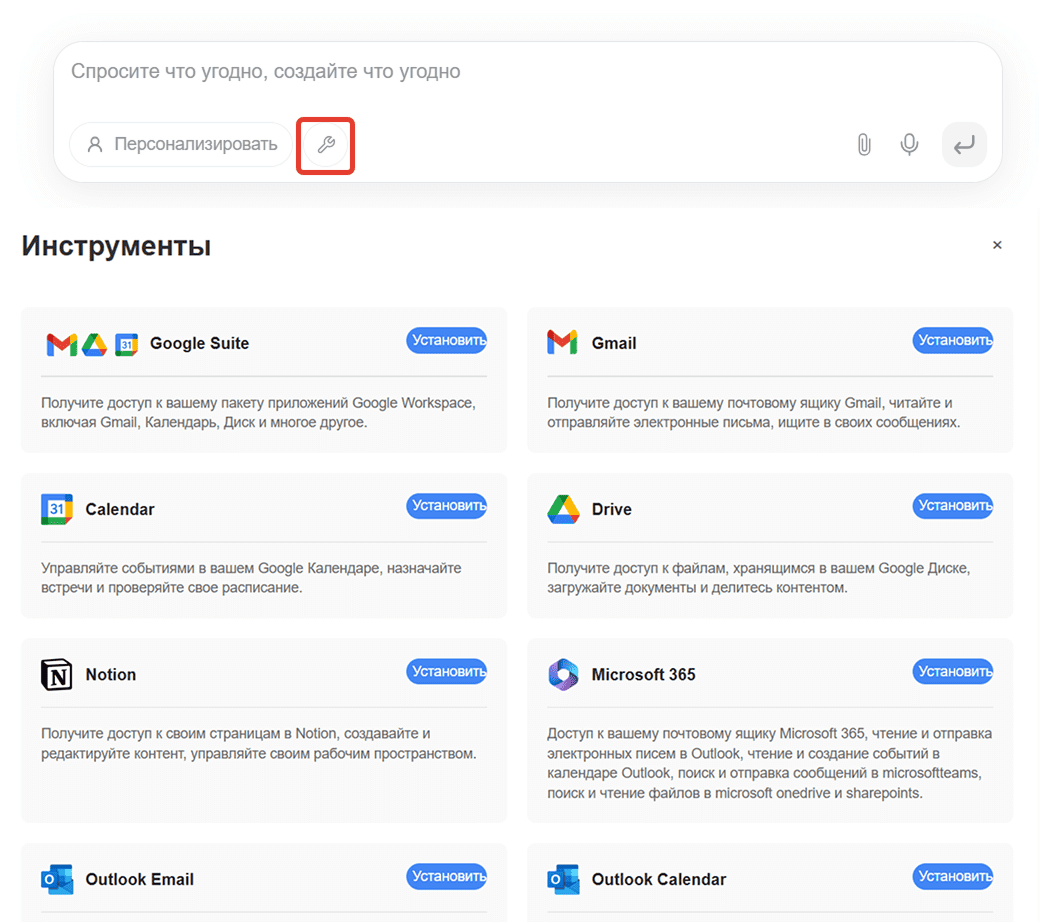Viewport: 1040px width, 922px height.
Task: Click the Google Calendar logo icon
Action: (x=57, y=509)
